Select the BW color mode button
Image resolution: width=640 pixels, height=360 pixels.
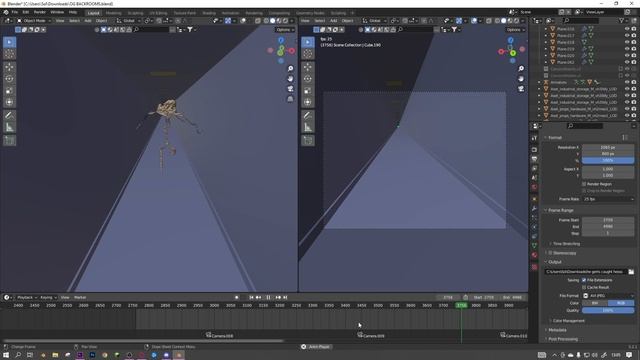pos(595,303)
